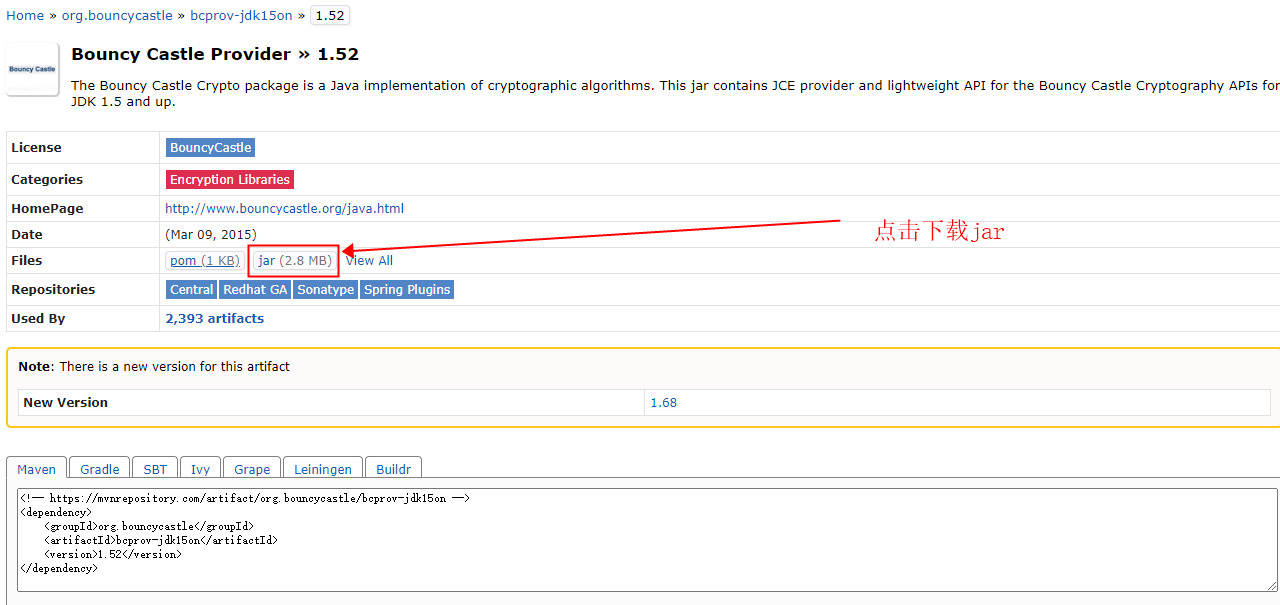Open the Encryption Libraries category tag
Image resolution: width=1280 pixels, height=605 pixels.
click(x=229, y=179)
